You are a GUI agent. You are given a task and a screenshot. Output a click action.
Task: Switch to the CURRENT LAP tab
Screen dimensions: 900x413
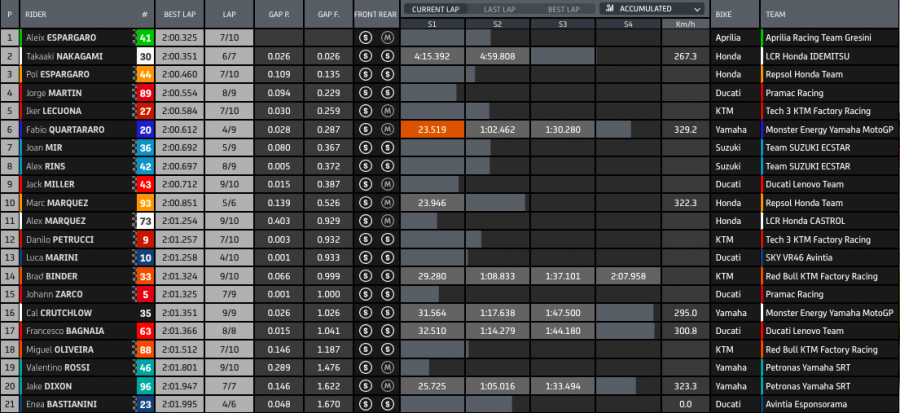434,9
